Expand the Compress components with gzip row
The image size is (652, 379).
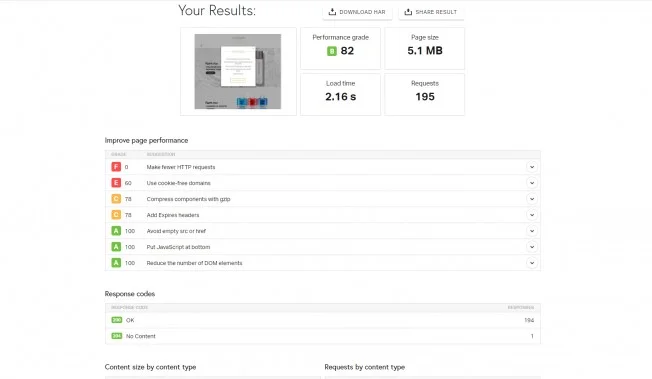pos(532,199)
